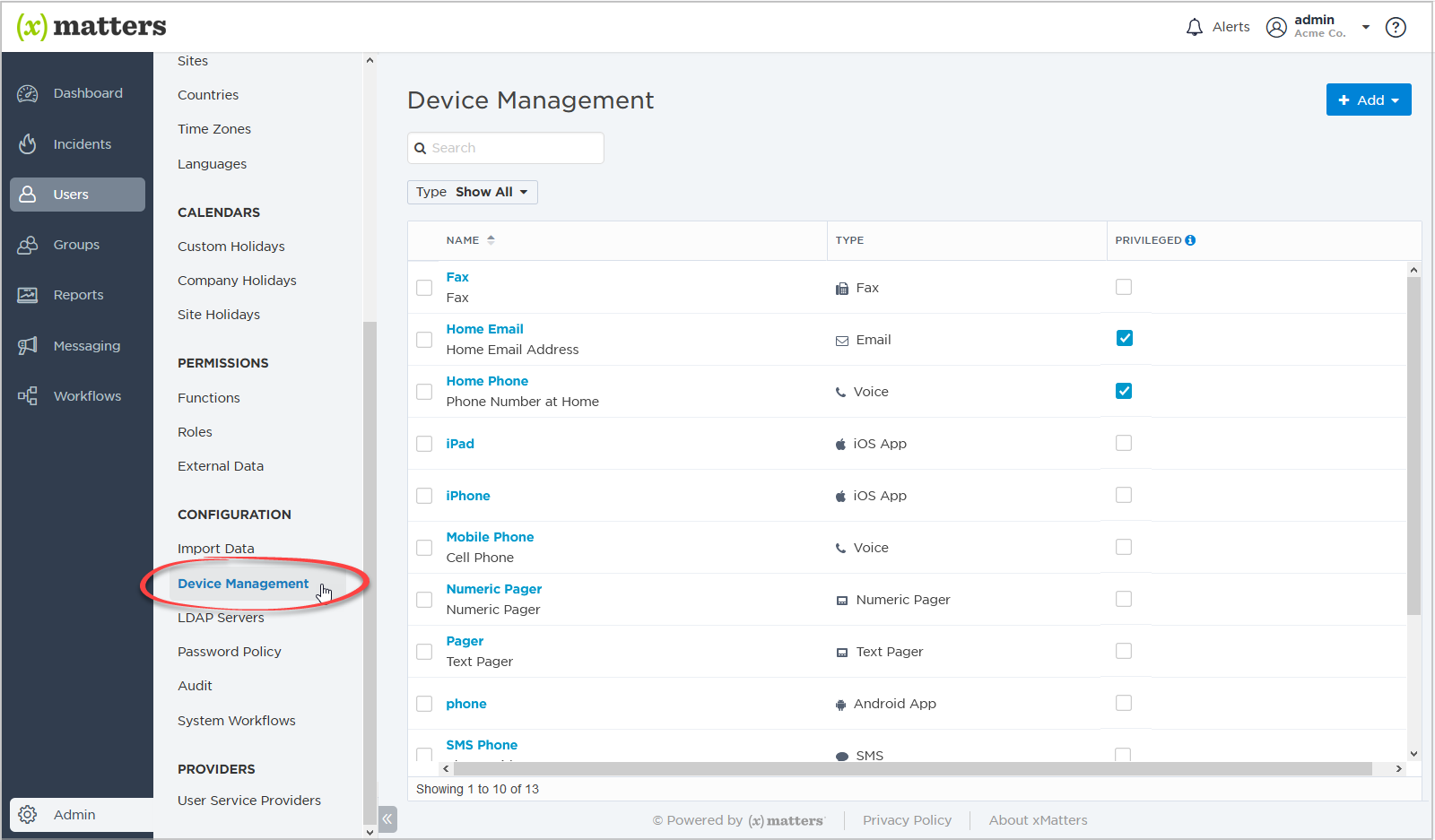Open the Privacy Policy link
Screen dimensions: 1435x840
tap(907, 820)
